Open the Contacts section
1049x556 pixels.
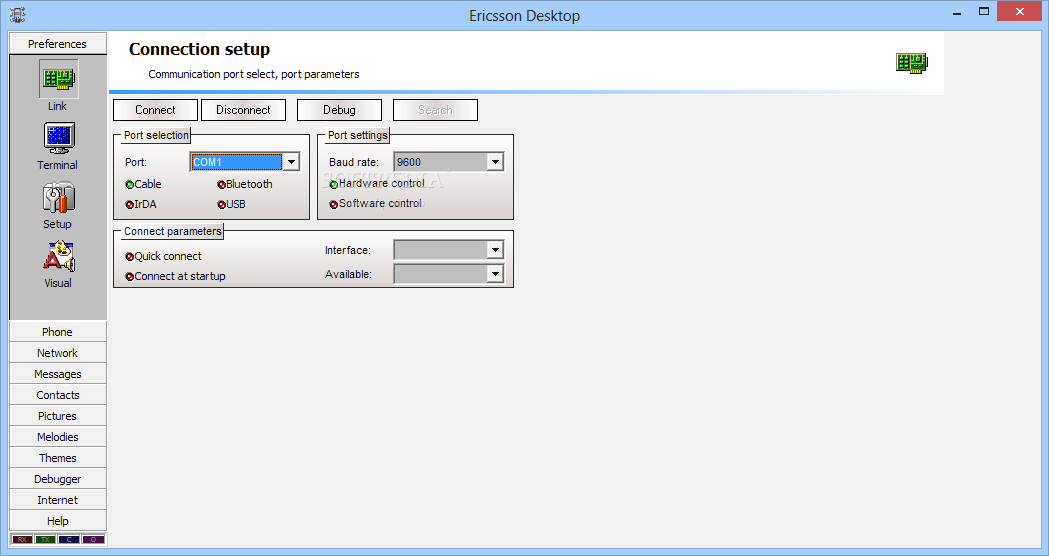58,395
